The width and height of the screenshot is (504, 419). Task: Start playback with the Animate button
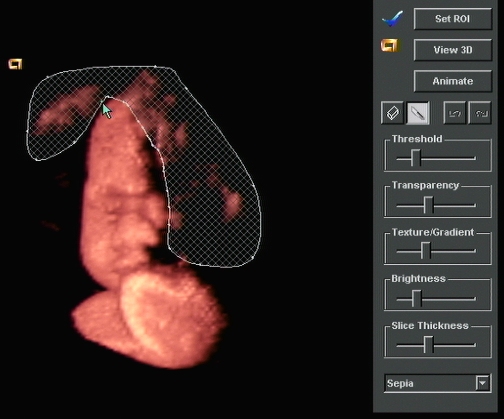point(453,81)
